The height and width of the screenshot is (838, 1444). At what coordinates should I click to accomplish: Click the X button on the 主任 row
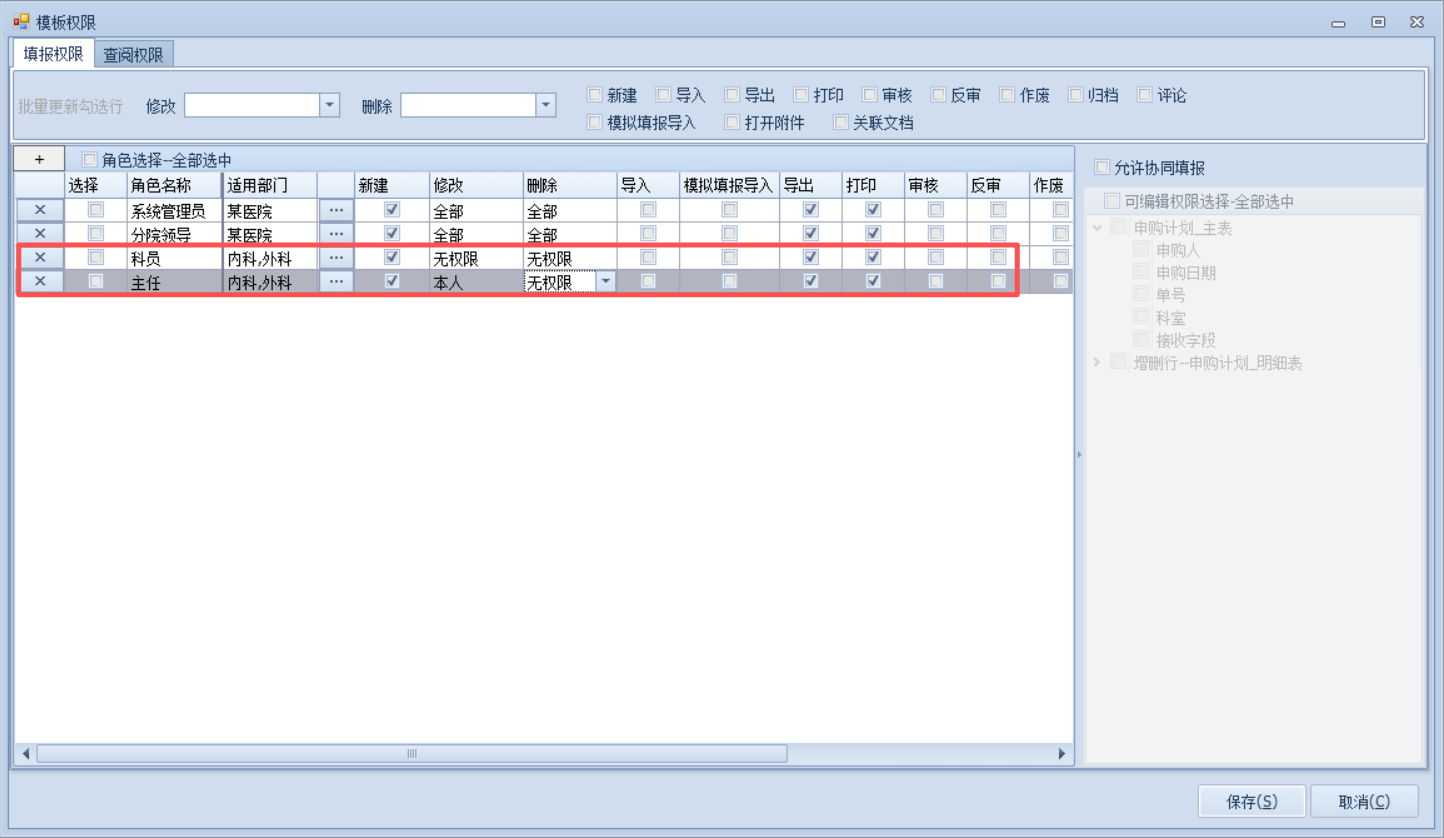(40, 281)
